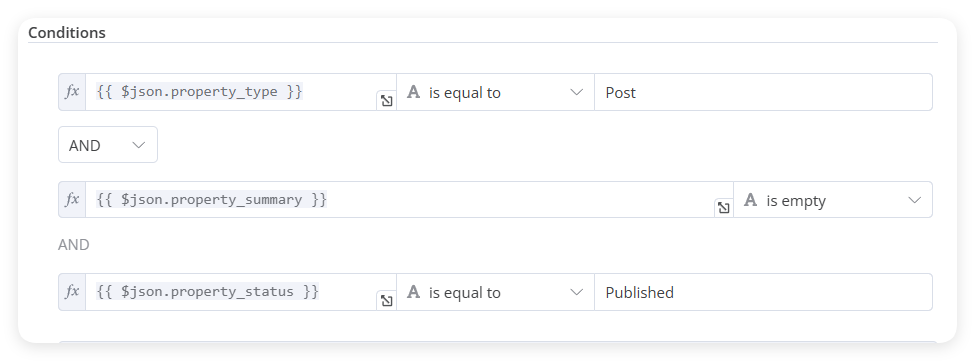
Task: Click the gray AND label above the property_status condition
Action: (74, 245)
